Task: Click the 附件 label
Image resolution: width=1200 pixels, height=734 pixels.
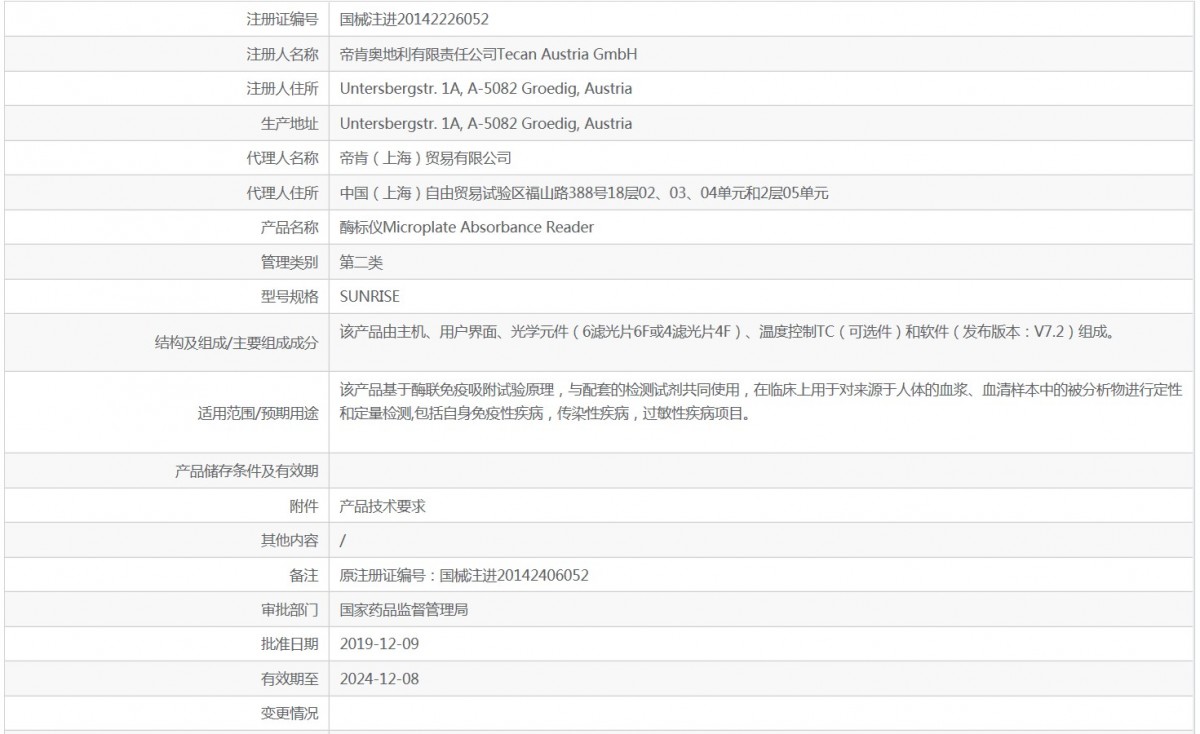Action: 304,506
